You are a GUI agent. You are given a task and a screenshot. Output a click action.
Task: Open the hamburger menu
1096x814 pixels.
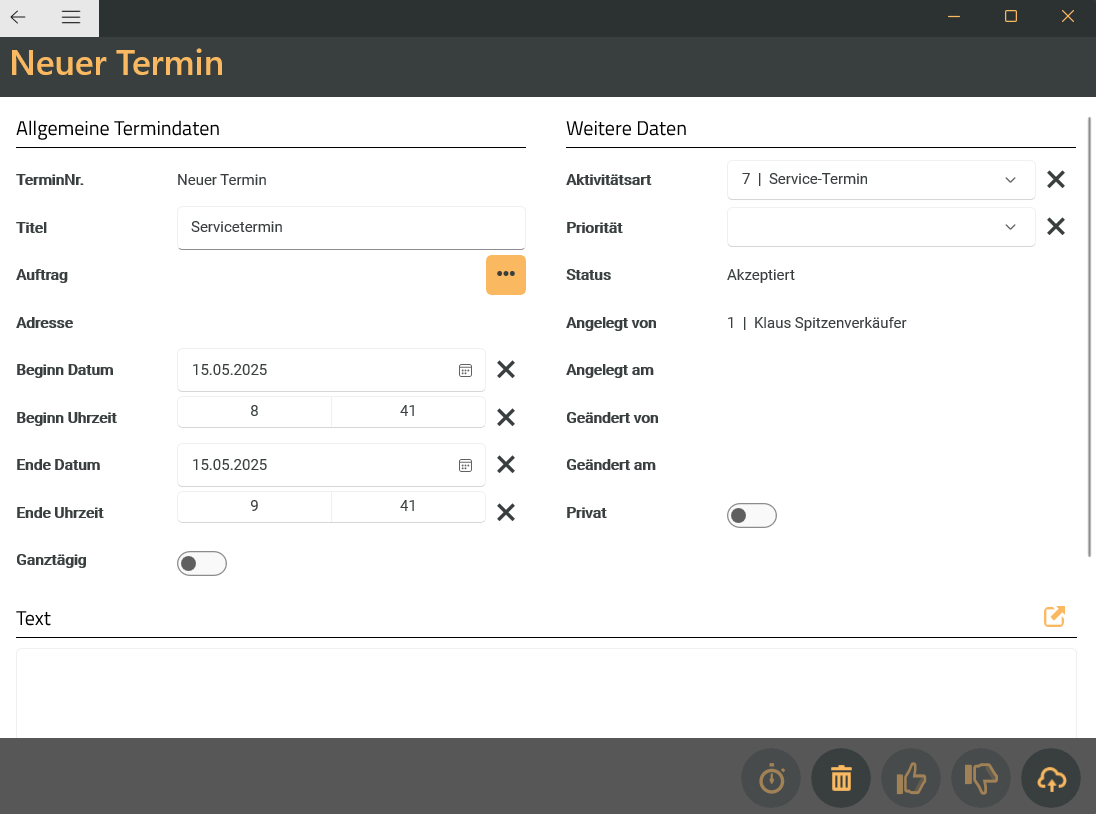coord(71,17)
